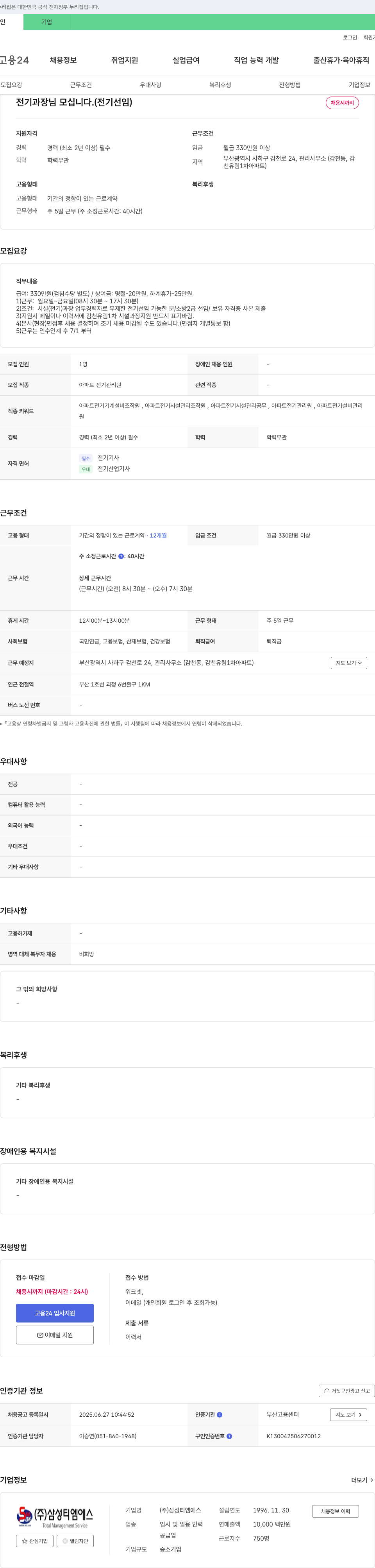The image size is (375, 1568).
Task: Open 출산휴가·육아휴직 menu
Action: (x=341, y=60)
